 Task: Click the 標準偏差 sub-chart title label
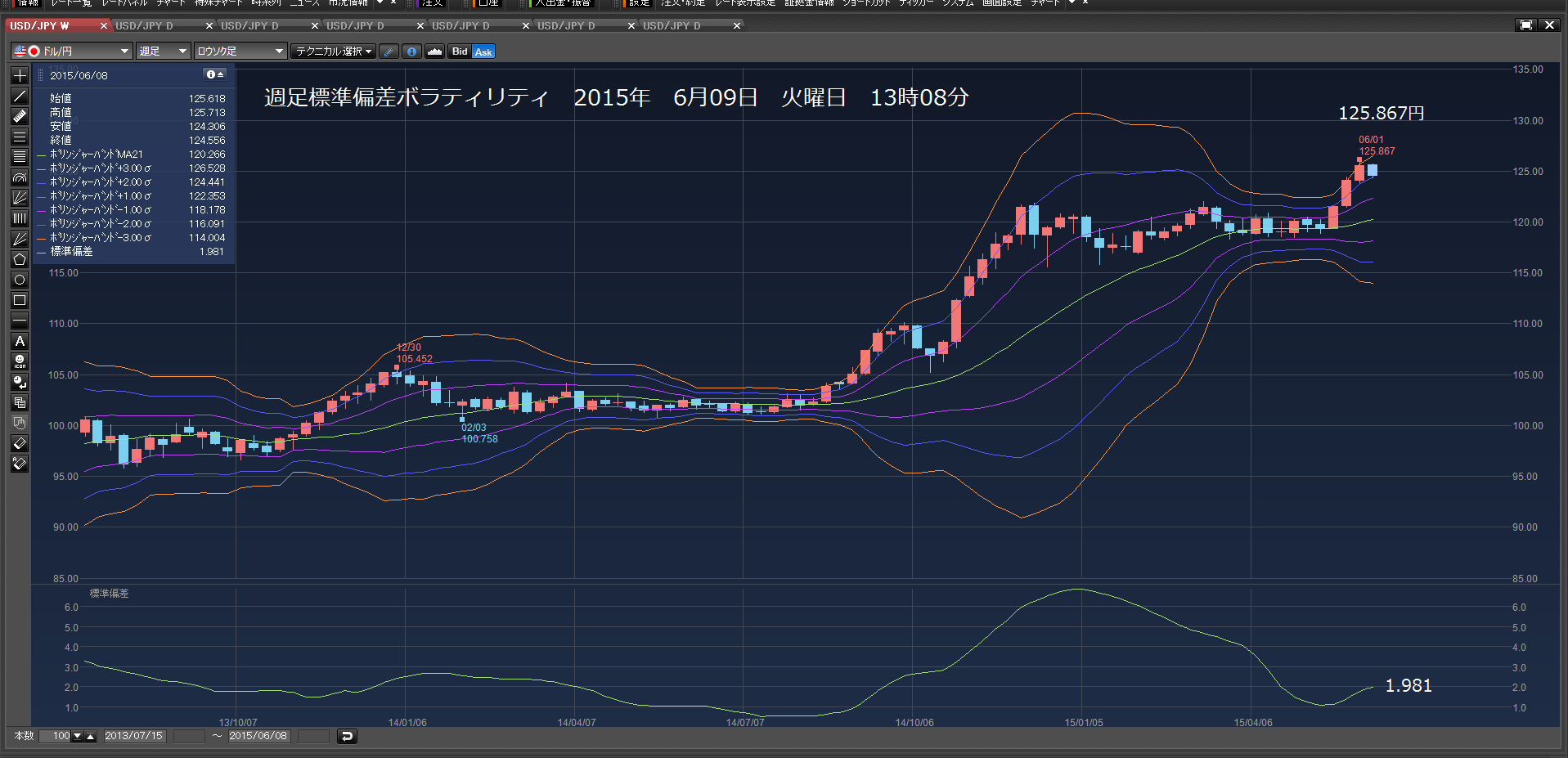click(109, 594)
